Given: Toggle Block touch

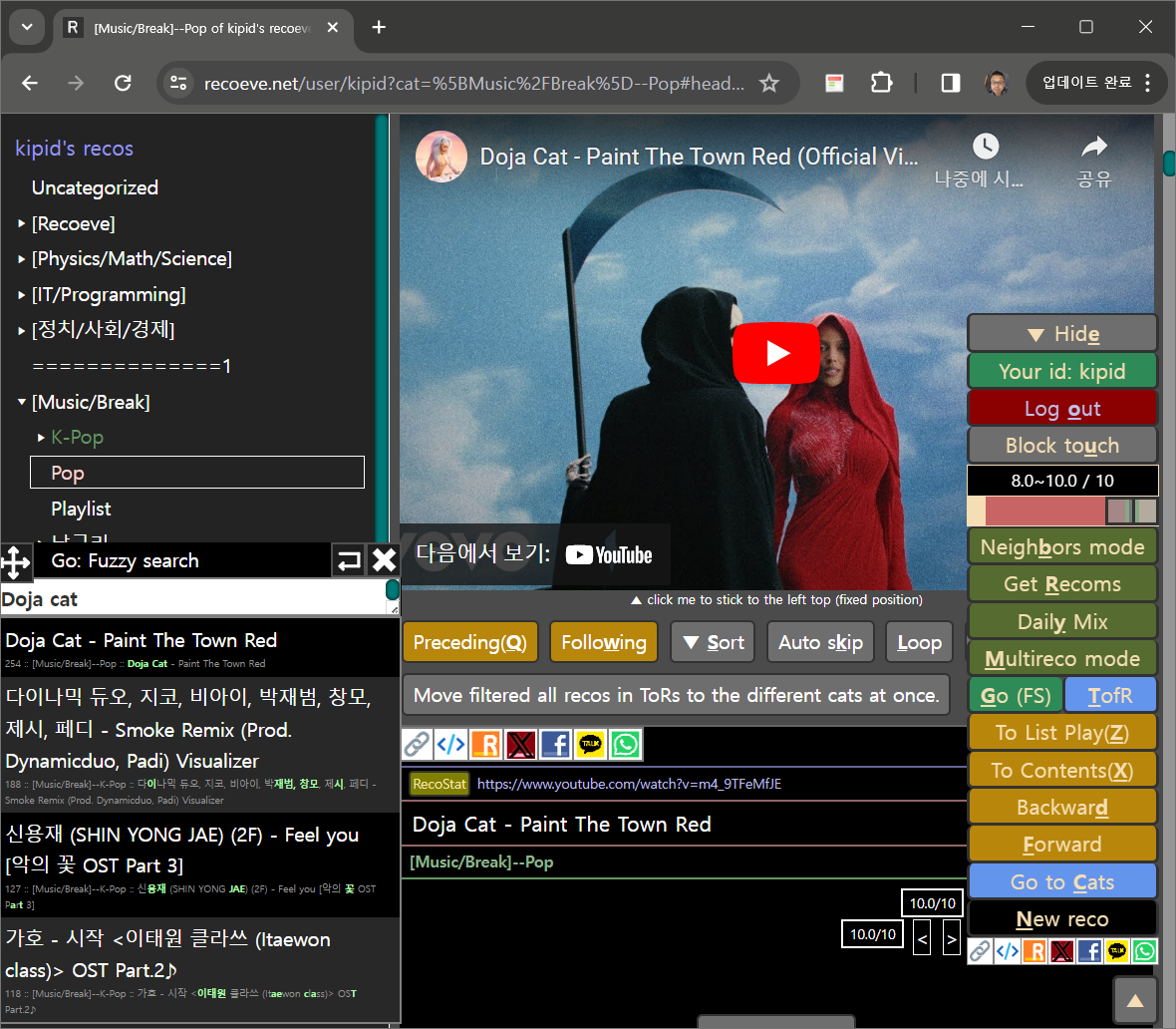Looking at the screenshot, I should 1062,445.
